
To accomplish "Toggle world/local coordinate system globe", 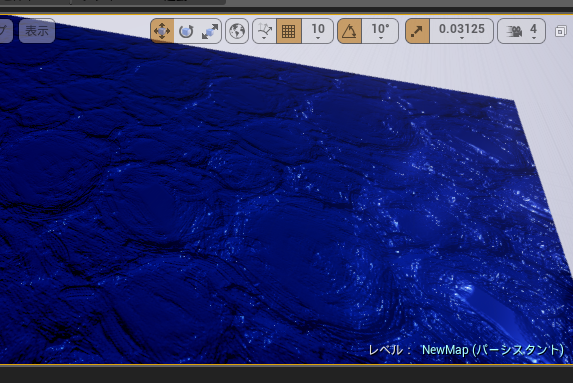I will [237, 31].
